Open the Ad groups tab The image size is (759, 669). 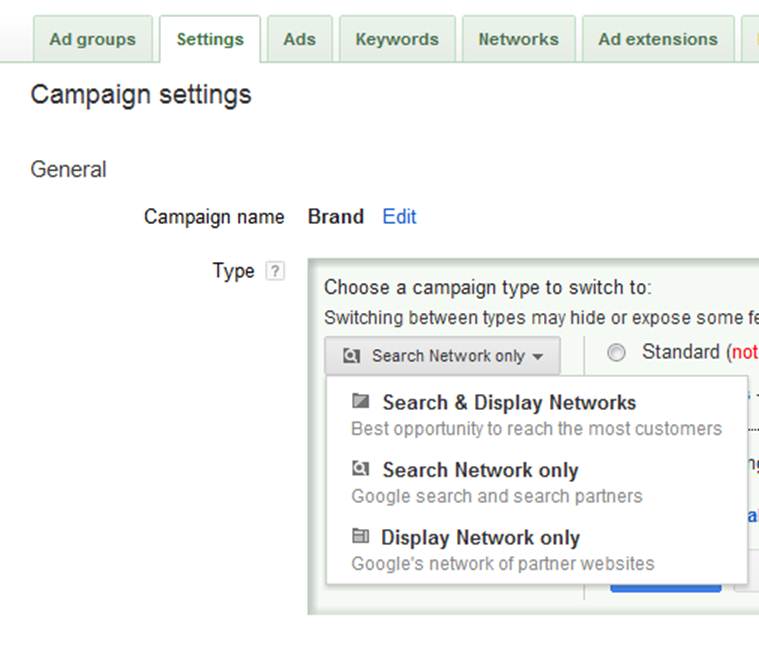(93, 39)
